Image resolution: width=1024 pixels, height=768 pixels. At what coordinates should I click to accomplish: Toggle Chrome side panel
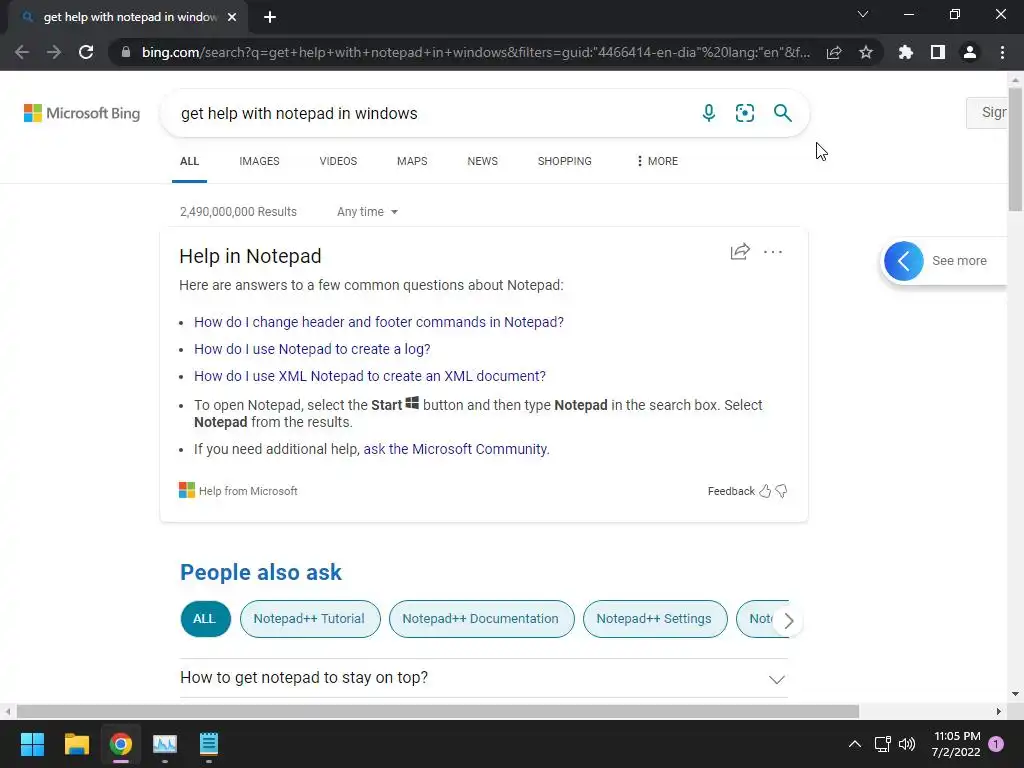938,52
